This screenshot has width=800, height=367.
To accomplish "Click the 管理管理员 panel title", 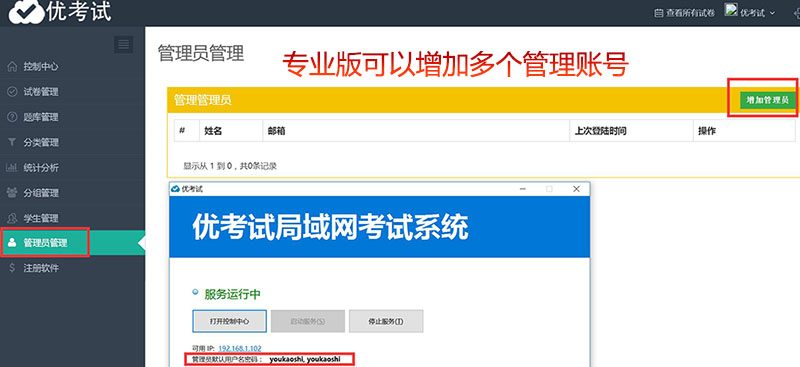I will [x=203, y=100].
